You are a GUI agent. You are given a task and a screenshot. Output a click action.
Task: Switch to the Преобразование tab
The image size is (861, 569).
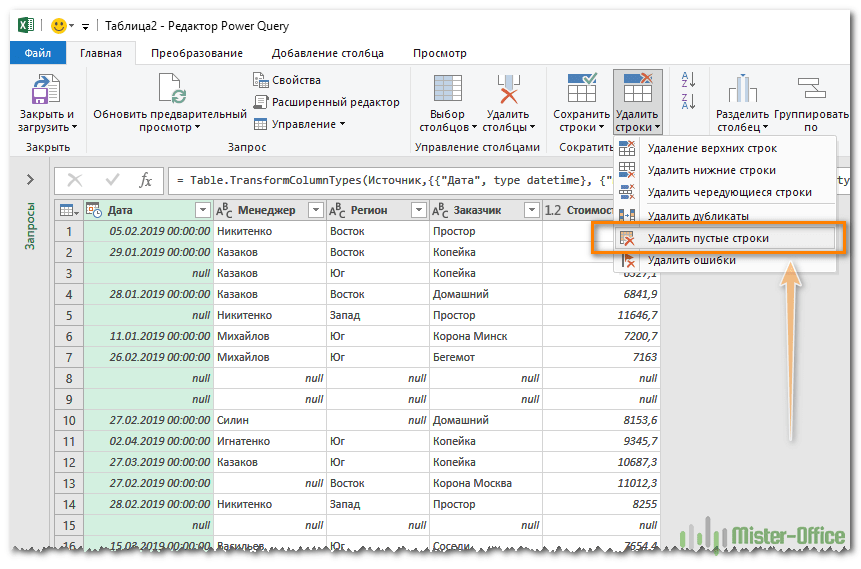pyautogui.click(x=196, y=53)
